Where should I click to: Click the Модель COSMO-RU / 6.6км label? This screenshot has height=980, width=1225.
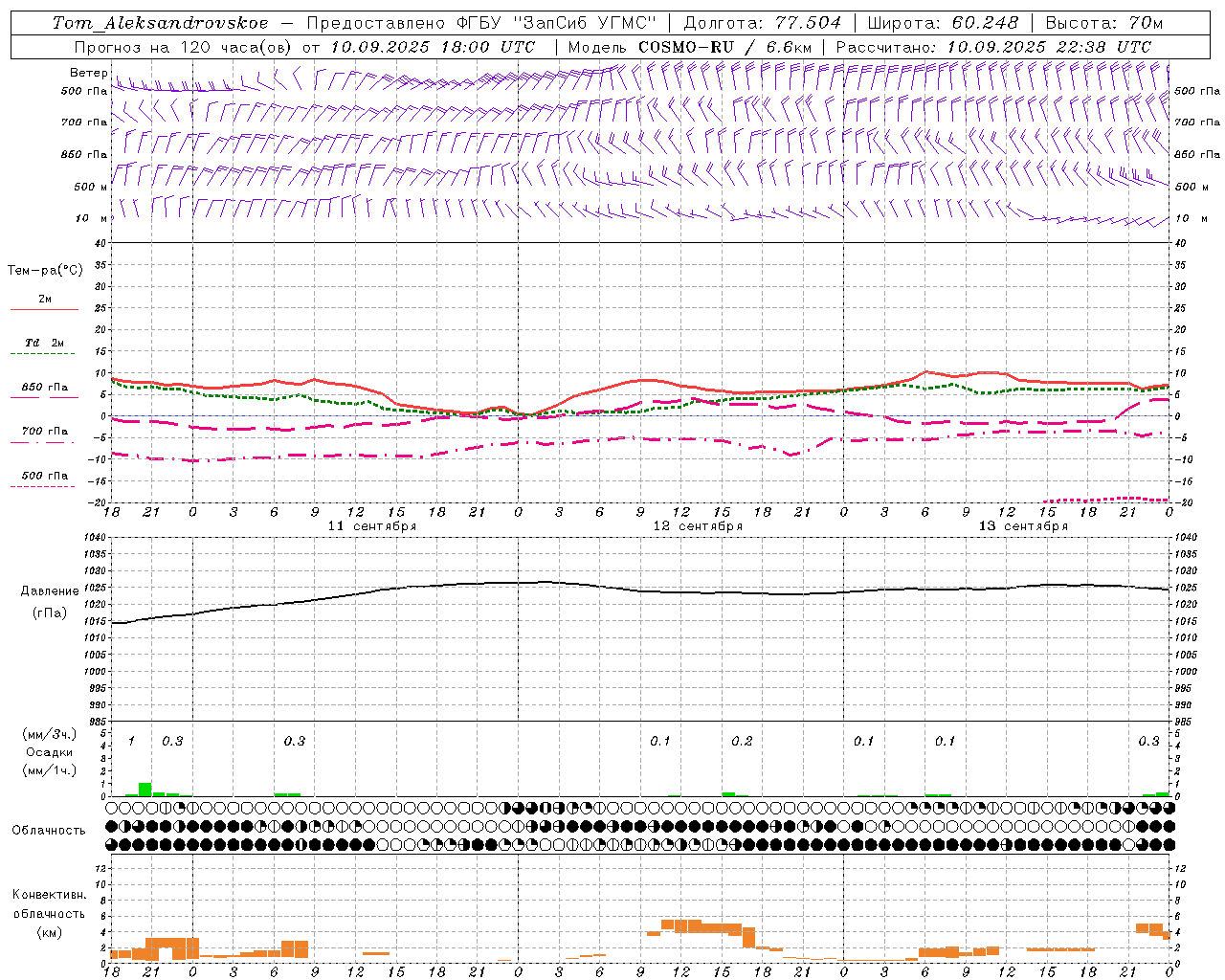[689, 47]
